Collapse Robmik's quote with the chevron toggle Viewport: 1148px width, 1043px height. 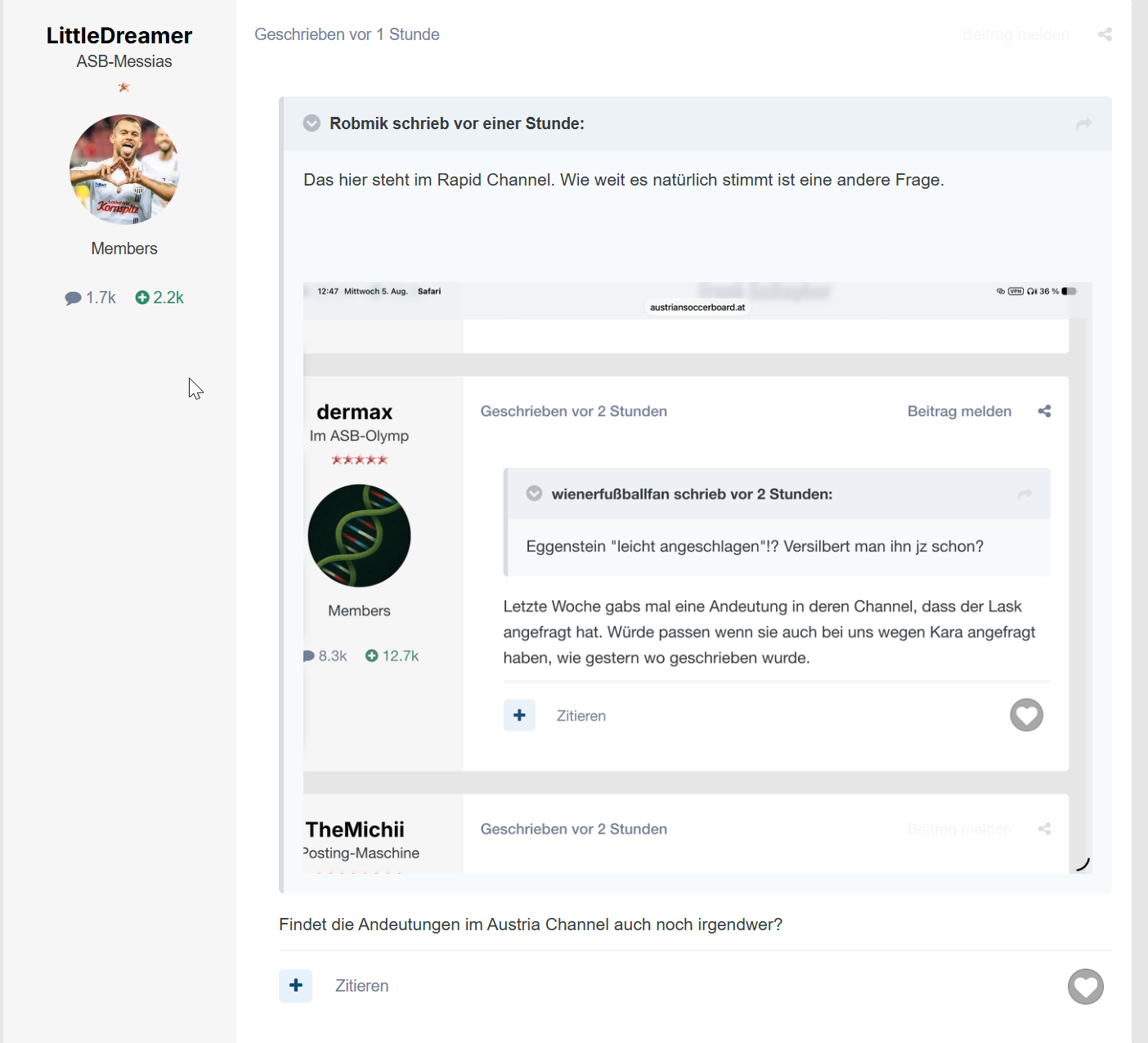[312, 123]
